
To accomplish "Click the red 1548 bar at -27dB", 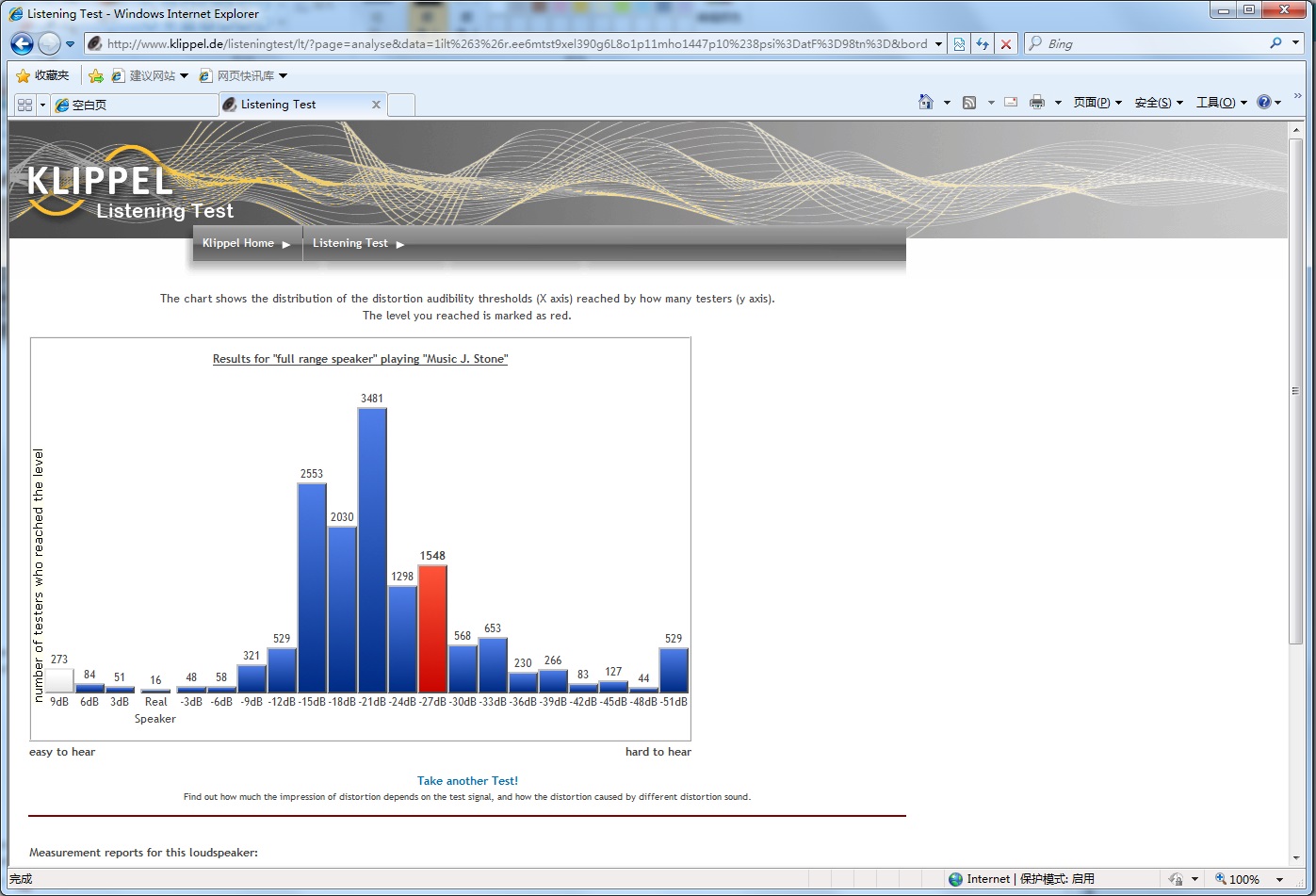I will tap(432, 629).
